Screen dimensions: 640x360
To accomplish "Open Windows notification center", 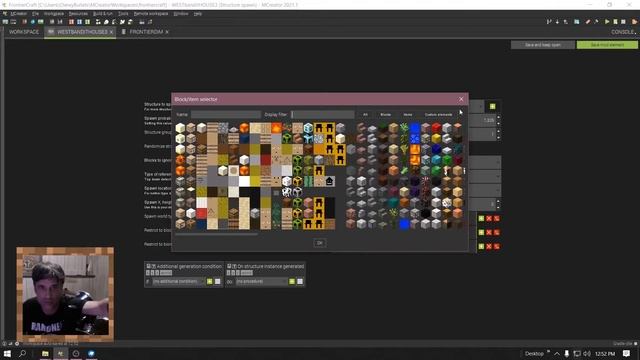I will point(627,353).
